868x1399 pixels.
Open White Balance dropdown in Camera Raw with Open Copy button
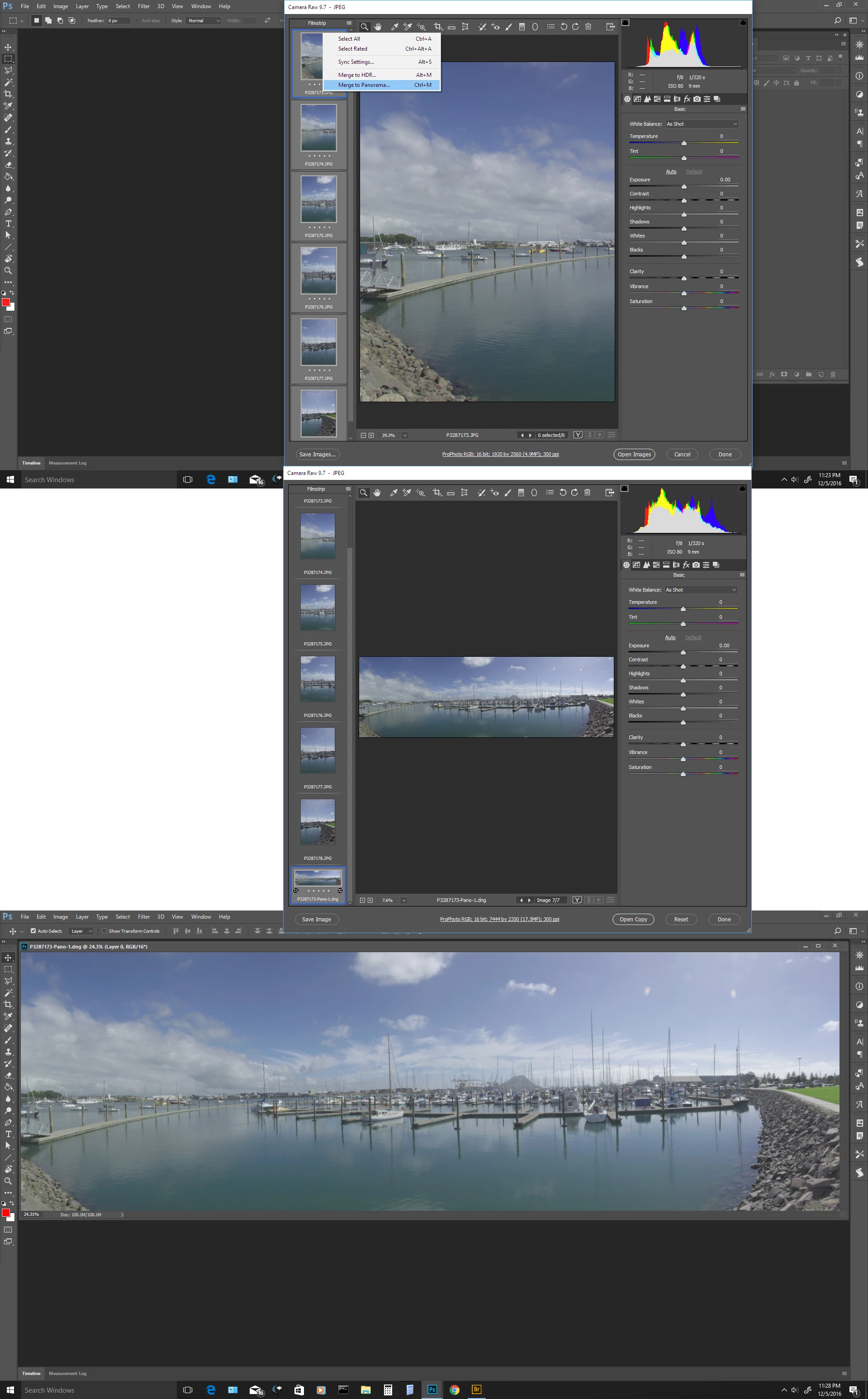(x=700, y=590)
